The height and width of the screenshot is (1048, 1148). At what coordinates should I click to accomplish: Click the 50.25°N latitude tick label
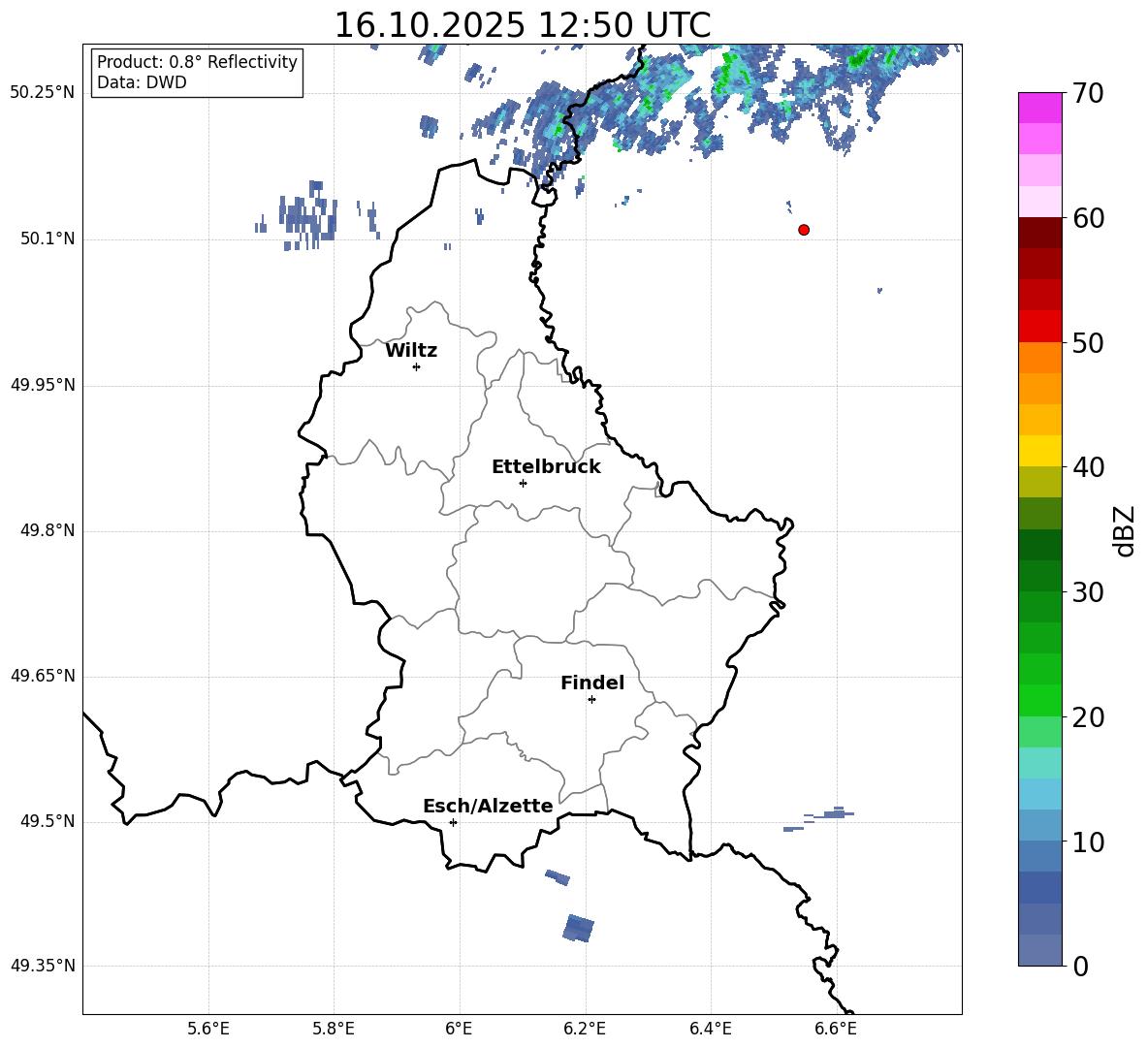[43, 93]
